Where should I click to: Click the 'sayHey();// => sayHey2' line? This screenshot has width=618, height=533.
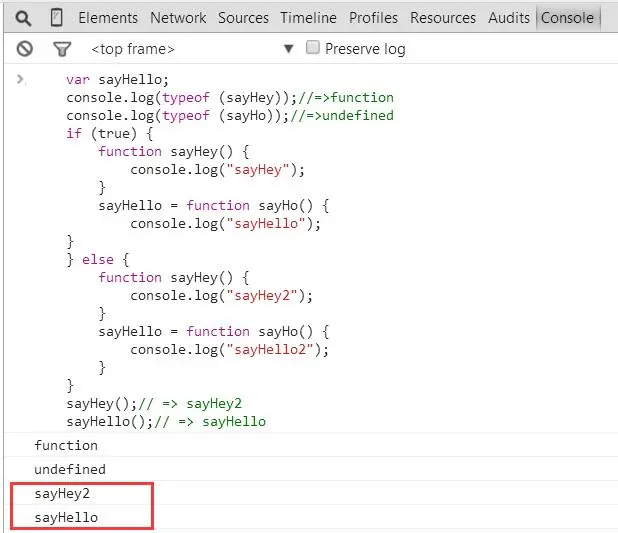coord(154,404)
